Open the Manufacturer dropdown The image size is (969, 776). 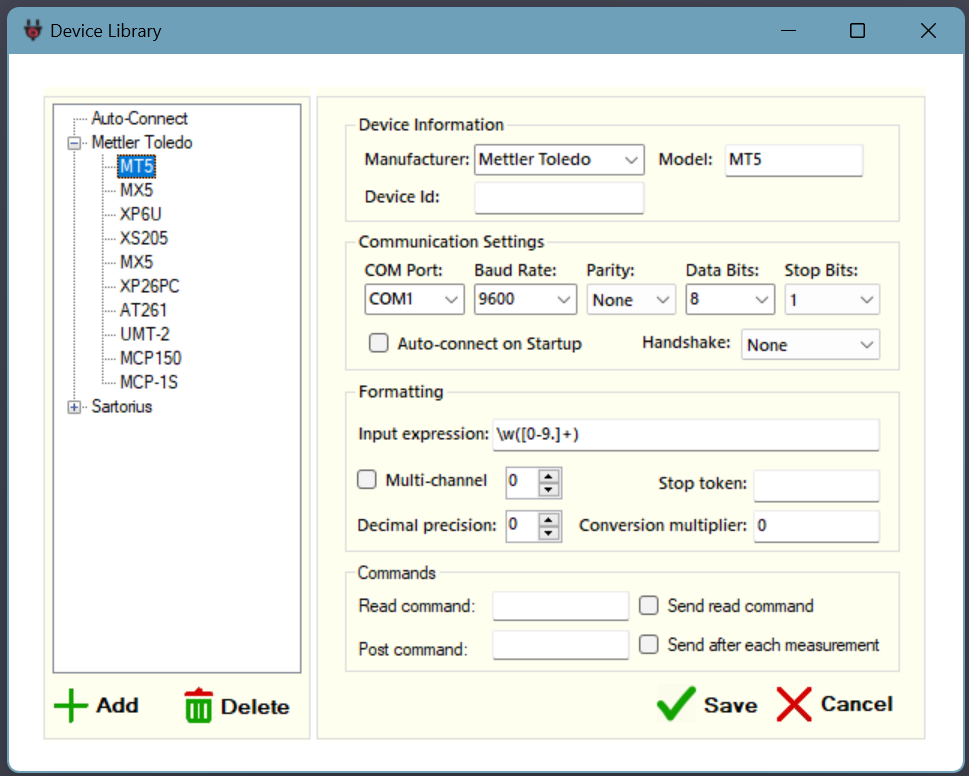pos(559,160)
